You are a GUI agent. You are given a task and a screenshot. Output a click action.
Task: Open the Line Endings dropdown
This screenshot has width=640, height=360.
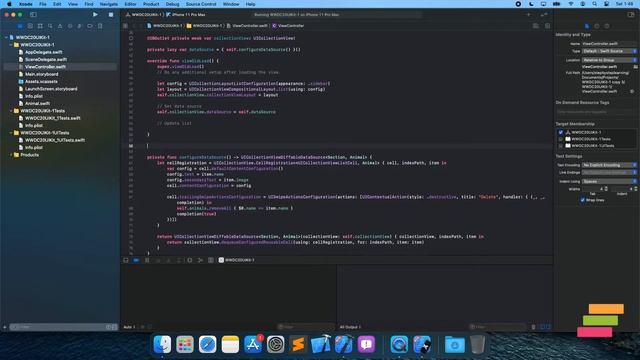(609, 173)
